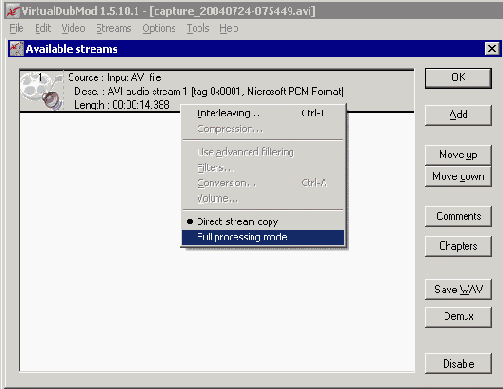The width and height of the screenshot is (503, 389).
Task: Click the Save WAV button
Action: pos(458,289)
